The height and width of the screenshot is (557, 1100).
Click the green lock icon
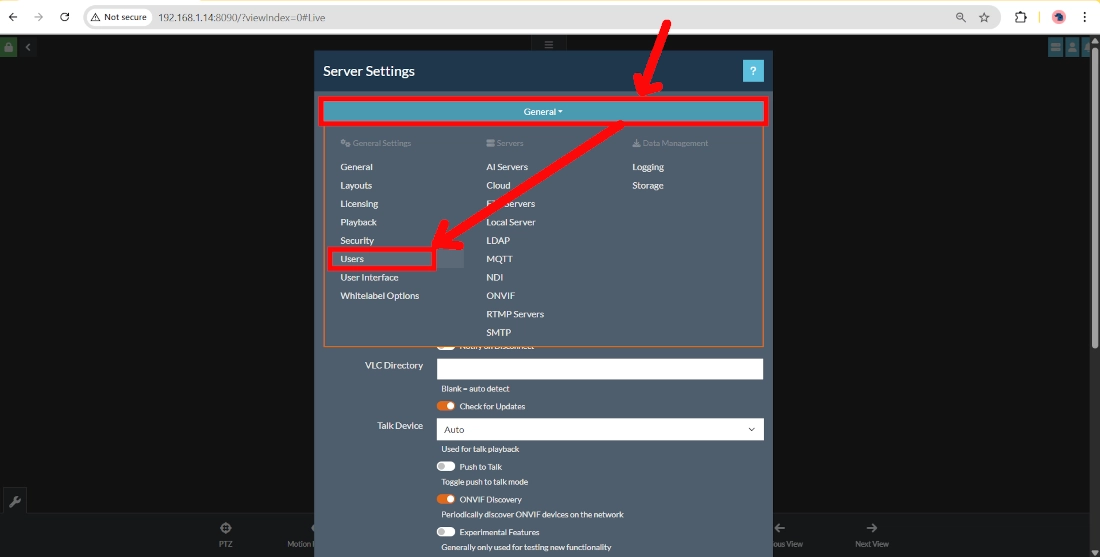tap(8, 48)
